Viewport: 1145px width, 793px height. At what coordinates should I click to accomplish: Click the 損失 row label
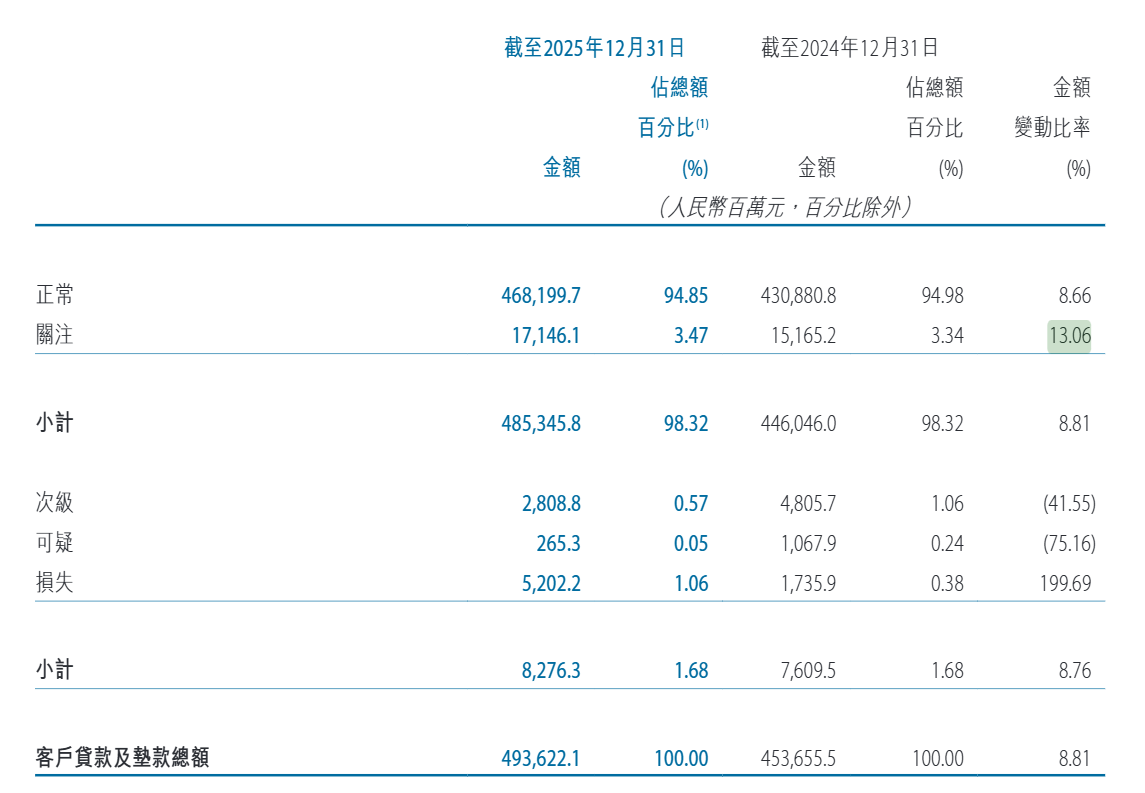tap(55, 583)
